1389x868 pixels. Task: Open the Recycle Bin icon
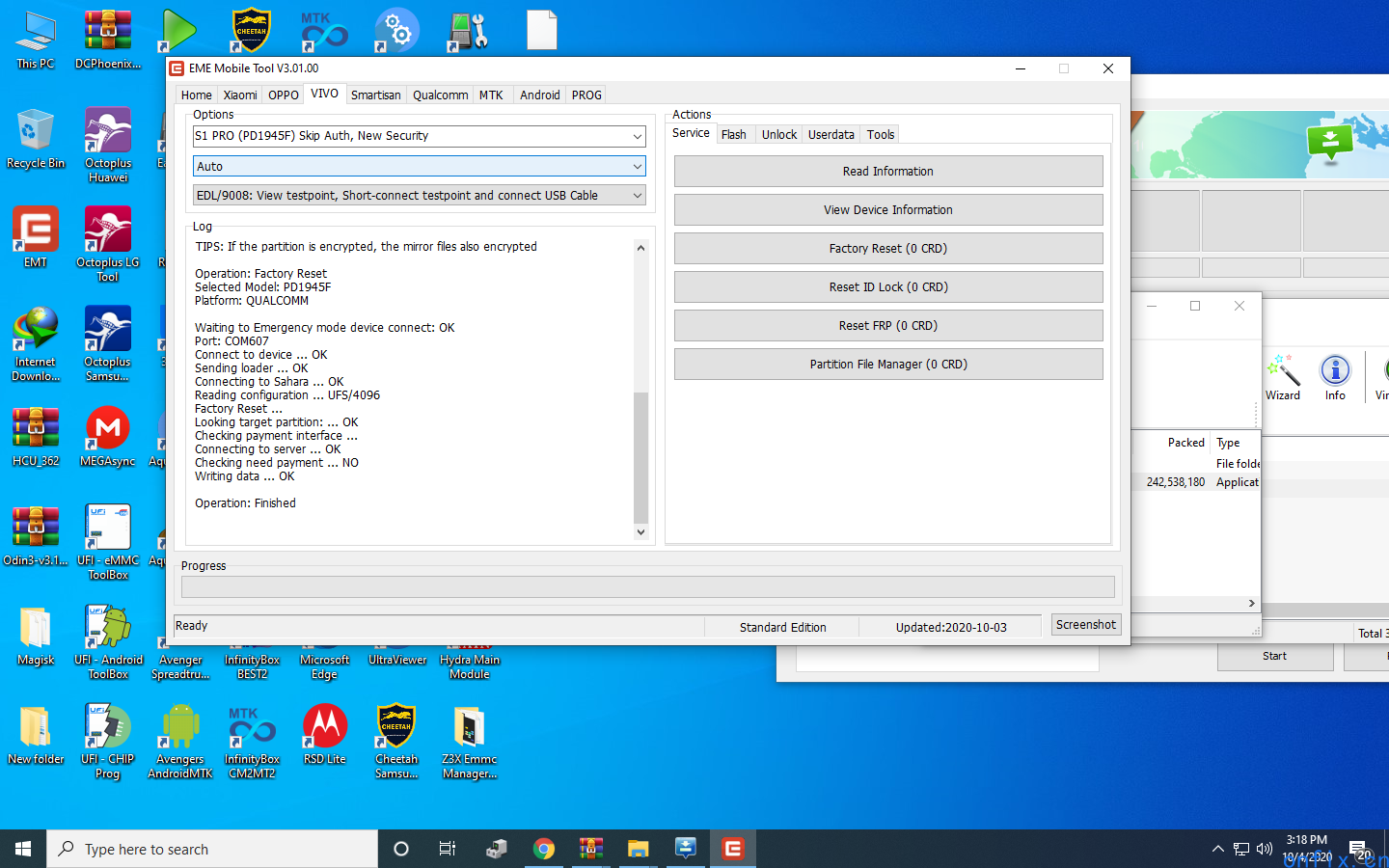tap(36, 140)
